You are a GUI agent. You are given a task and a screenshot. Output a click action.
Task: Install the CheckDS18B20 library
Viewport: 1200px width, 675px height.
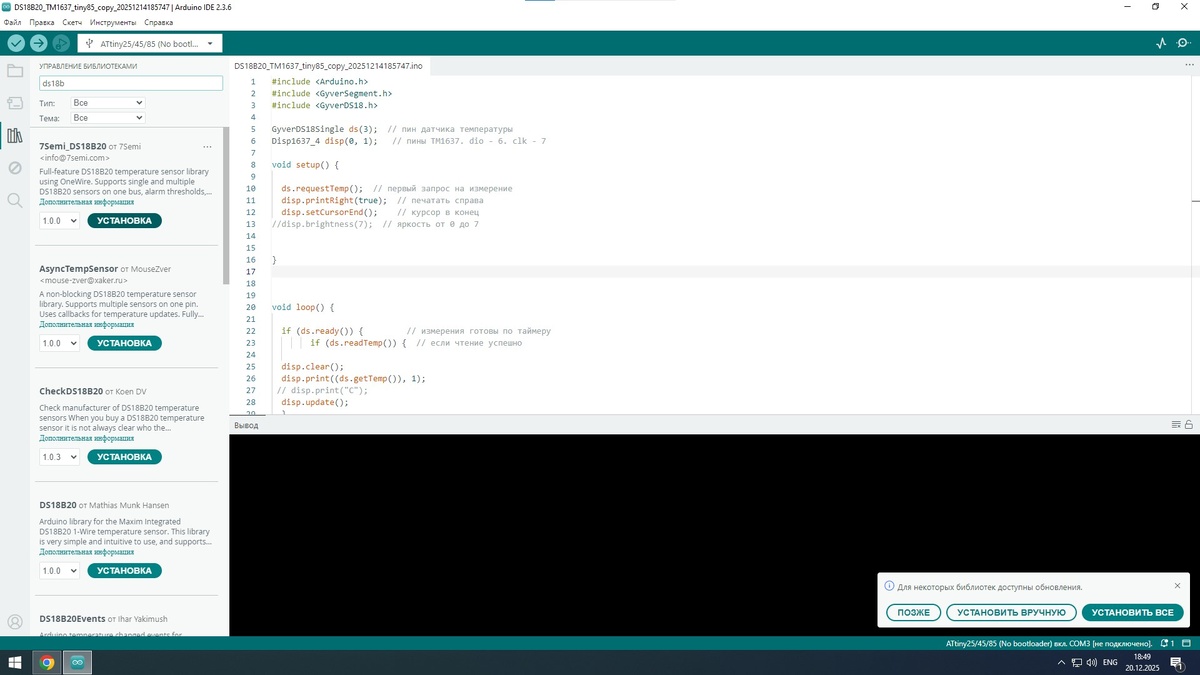(124, 457)
